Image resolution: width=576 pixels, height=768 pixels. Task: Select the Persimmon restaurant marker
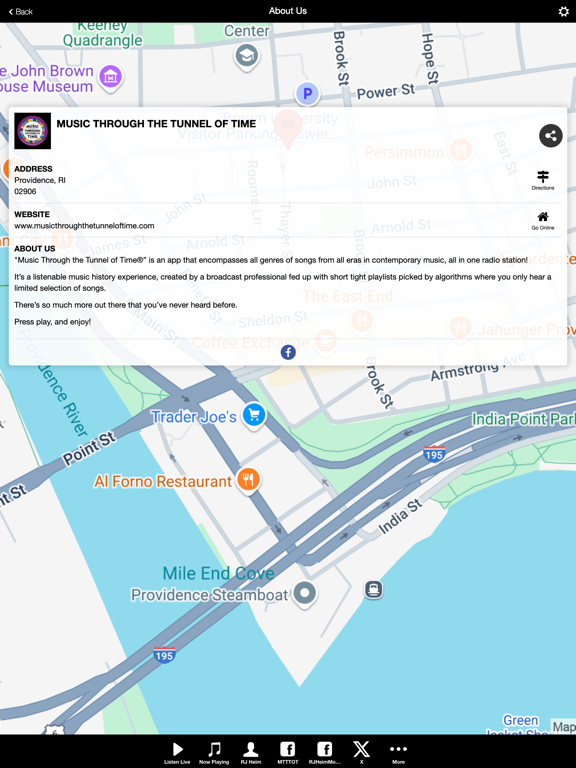[x=460, y=149]
